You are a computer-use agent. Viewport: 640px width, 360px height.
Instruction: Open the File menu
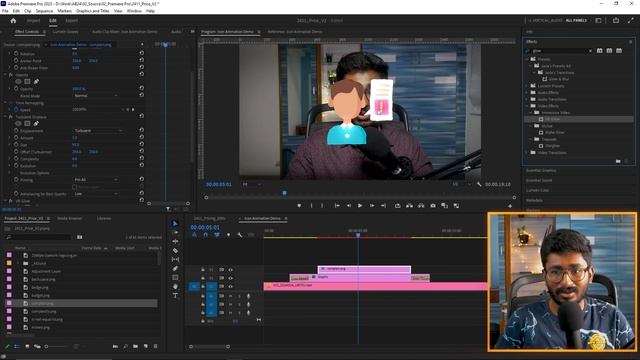(x=5, y=11)
